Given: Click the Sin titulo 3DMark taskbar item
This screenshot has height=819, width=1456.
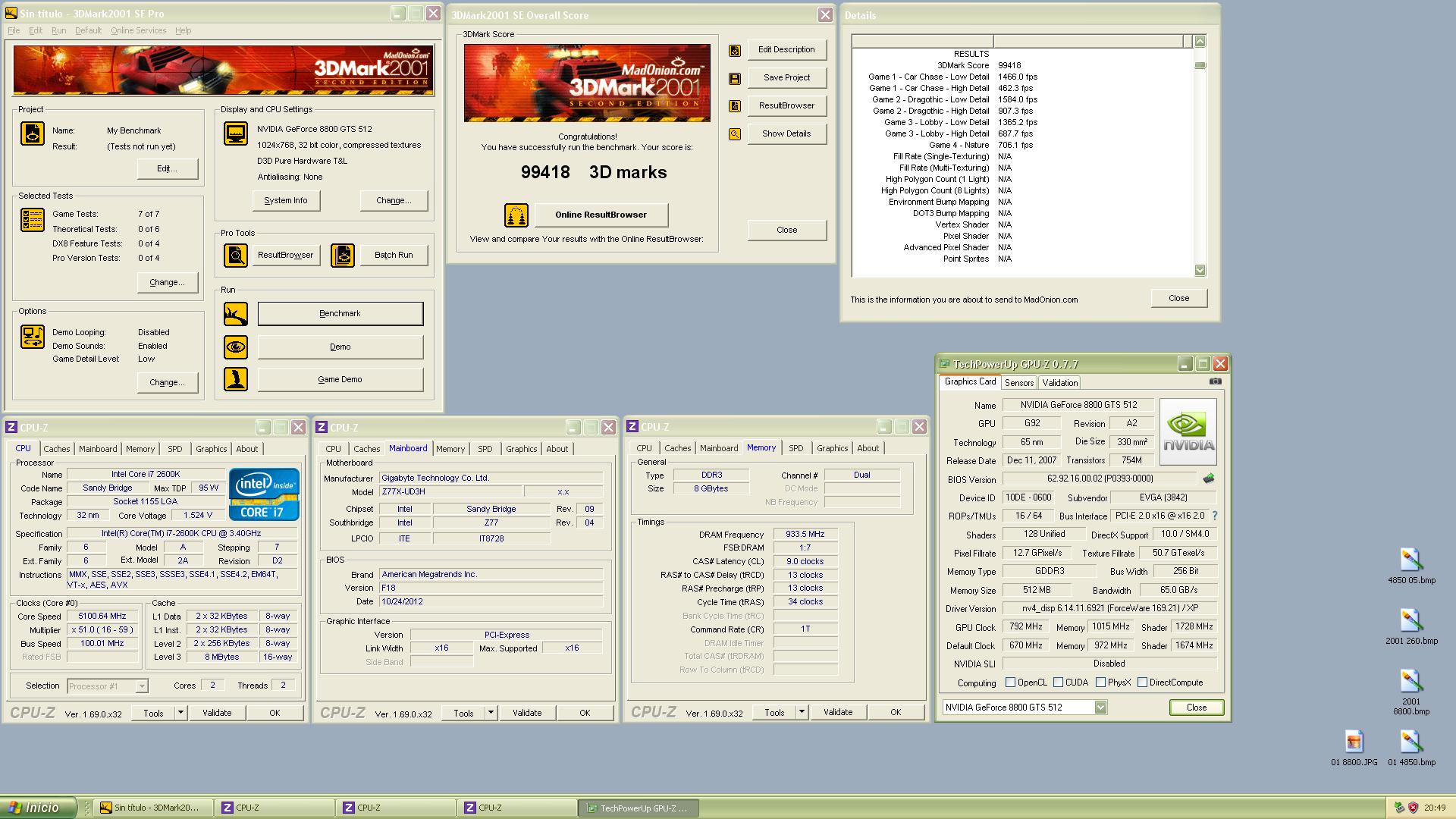Looking at the screenshot, I should pos(154,808).
